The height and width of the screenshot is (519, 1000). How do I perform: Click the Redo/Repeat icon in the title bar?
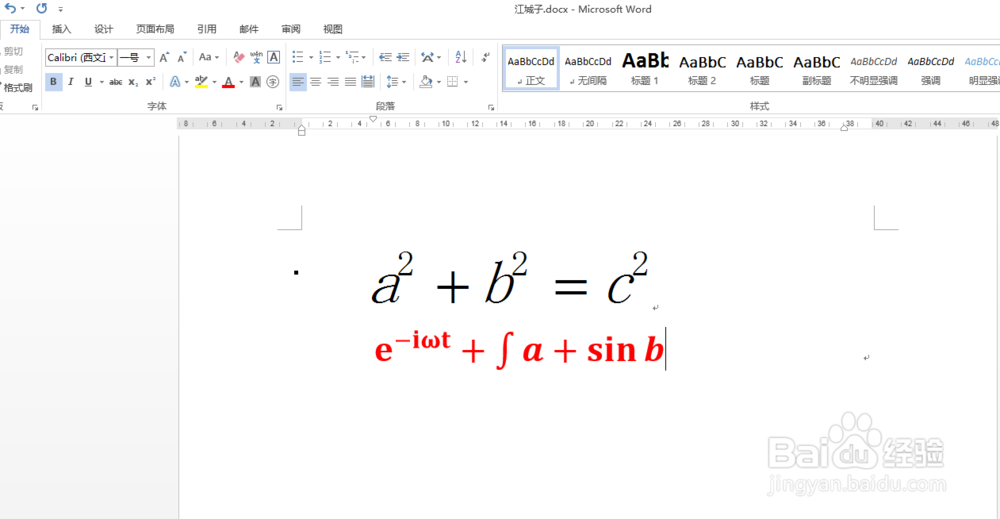click(x=41, y=8)
